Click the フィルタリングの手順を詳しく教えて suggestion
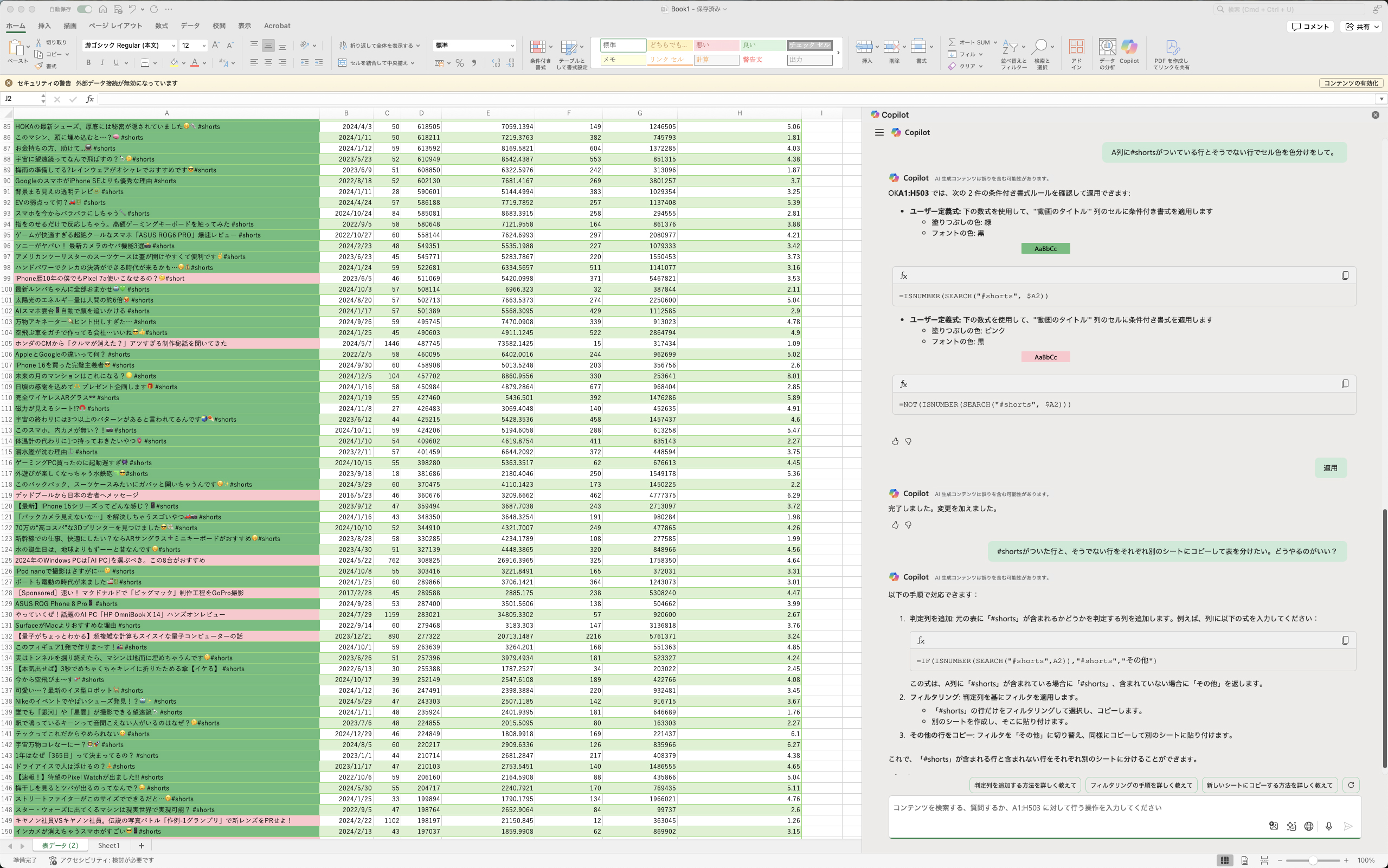Image resolution: width=1388 pixels, height=868 pixels. click(x=1141, y=785)
